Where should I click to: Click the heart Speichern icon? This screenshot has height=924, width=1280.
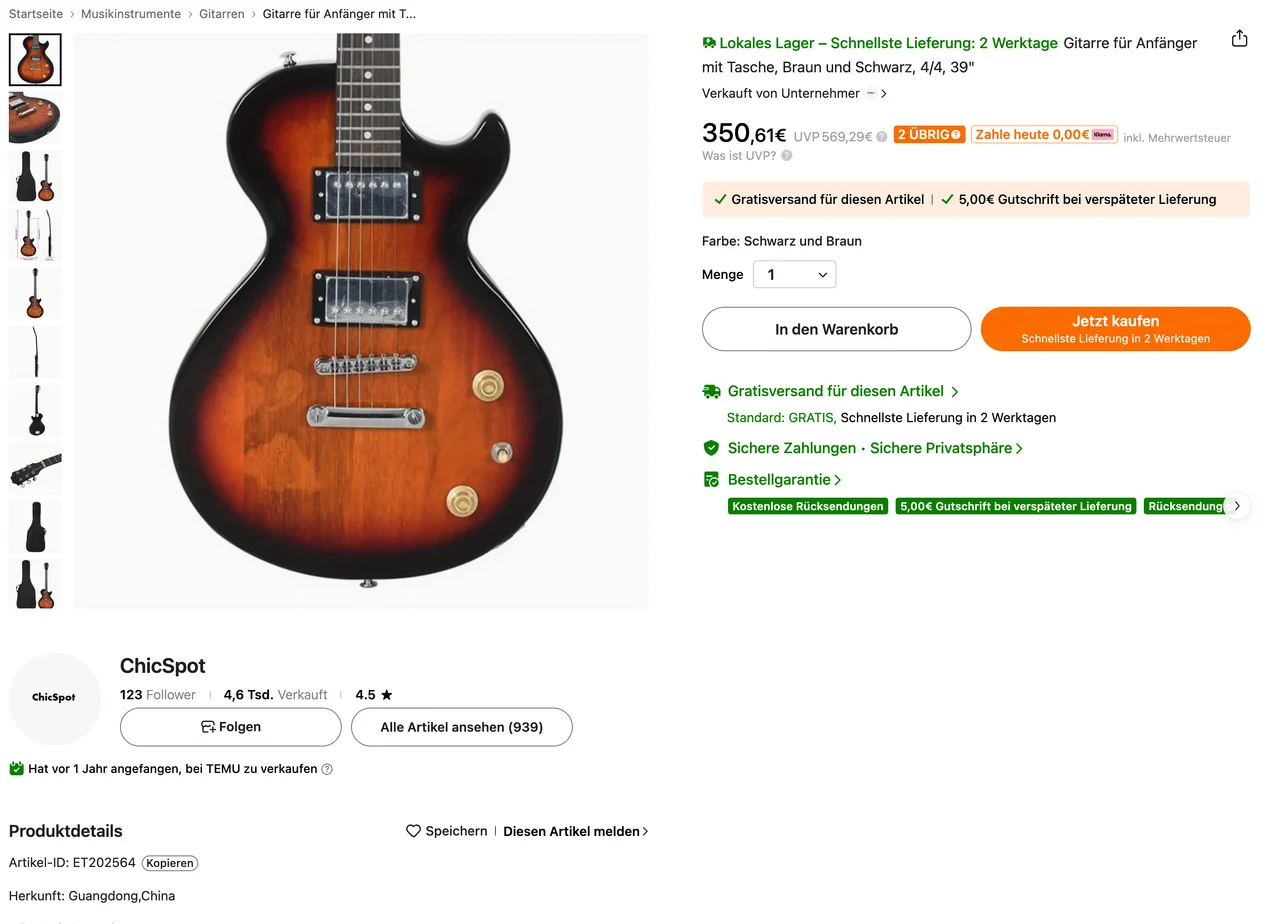pos(413,831)
